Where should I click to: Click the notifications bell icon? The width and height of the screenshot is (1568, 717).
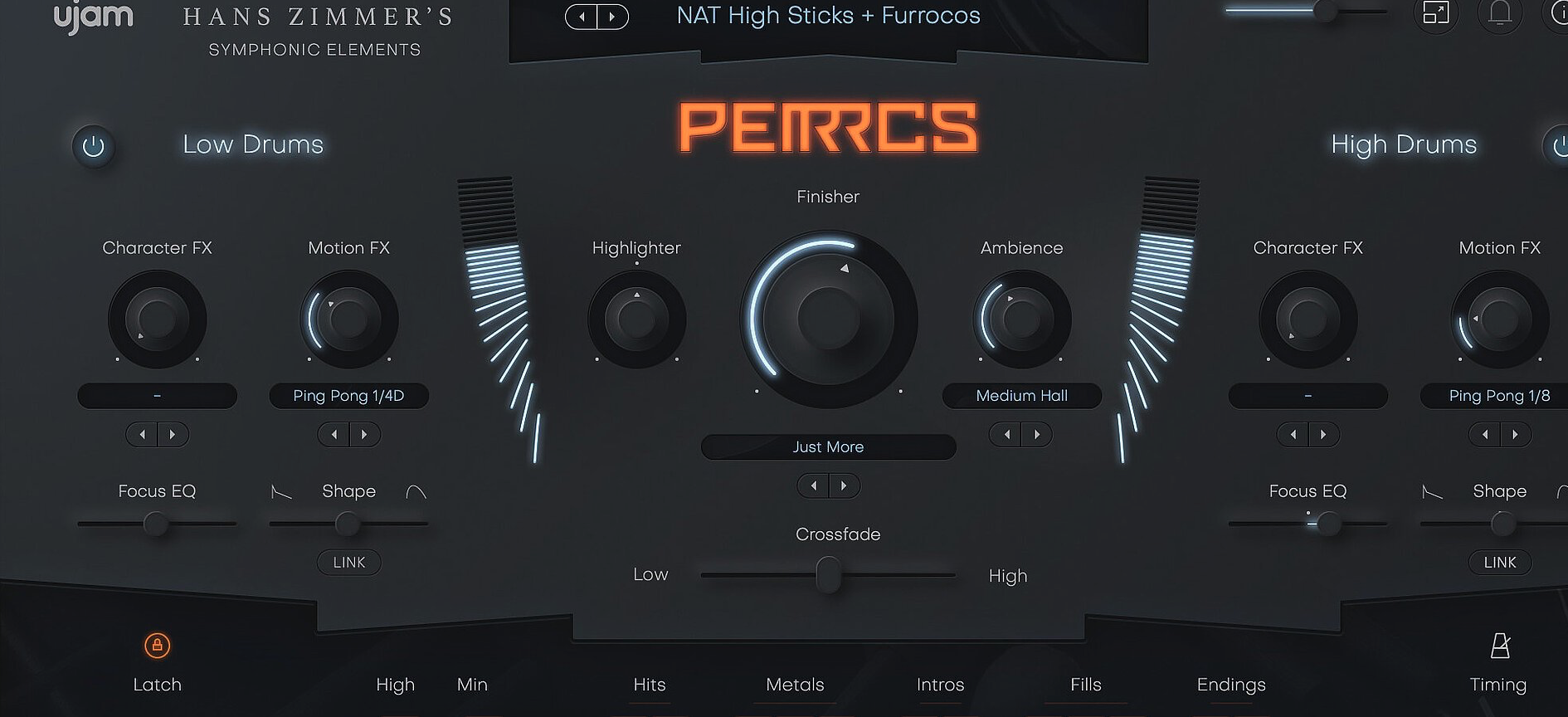pos(1500,12)
